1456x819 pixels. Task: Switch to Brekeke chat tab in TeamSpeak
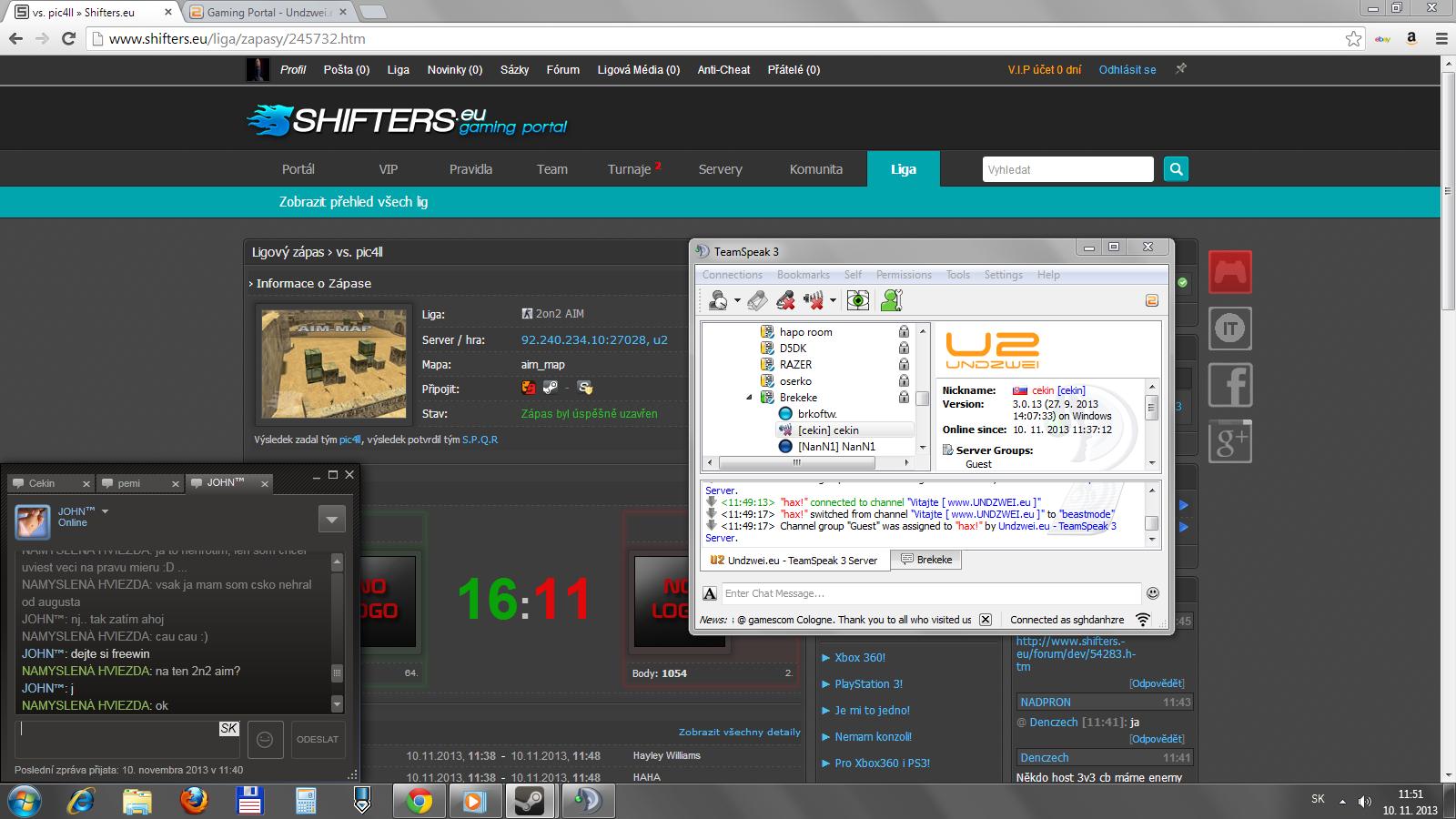tap(925, 560)
